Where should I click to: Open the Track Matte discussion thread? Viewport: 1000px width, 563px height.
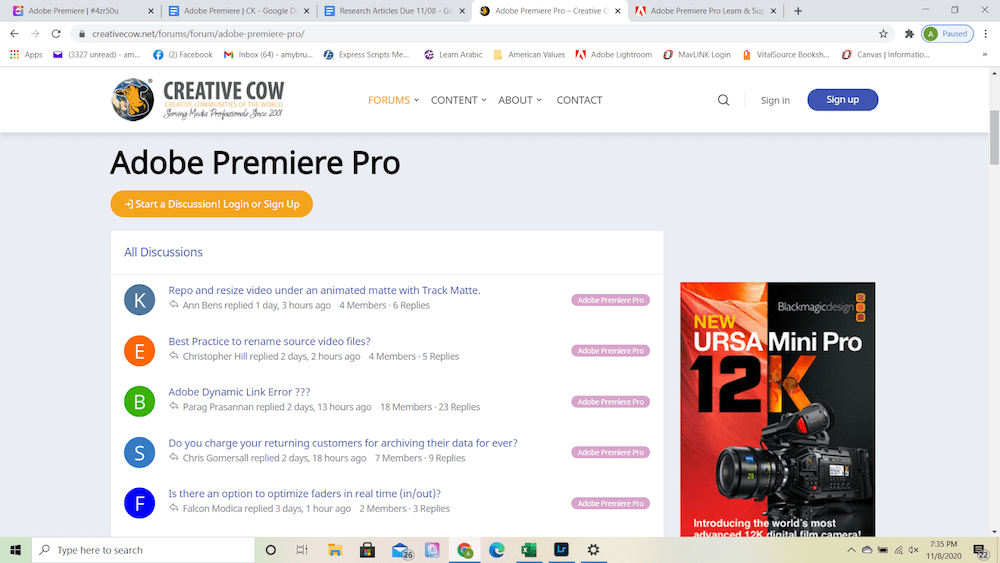tap(324, 290)
